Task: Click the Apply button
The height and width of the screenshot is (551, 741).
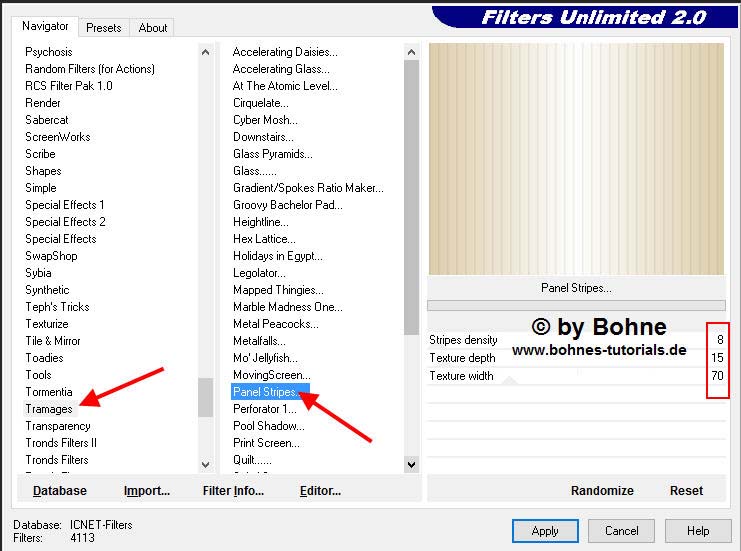Action: (x=545, y=531)
